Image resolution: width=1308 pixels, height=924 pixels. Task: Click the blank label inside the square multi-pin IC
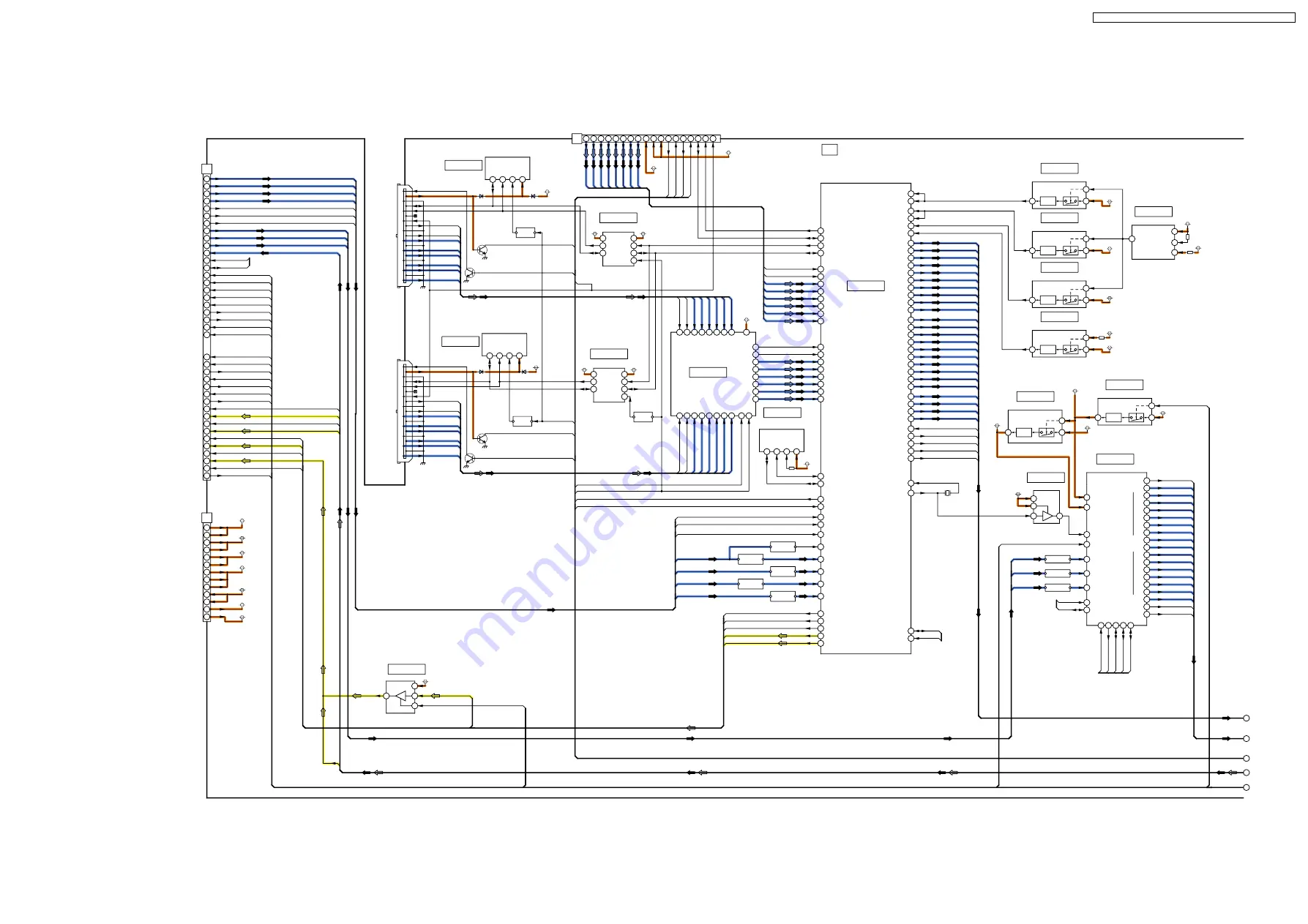point(708,372)
